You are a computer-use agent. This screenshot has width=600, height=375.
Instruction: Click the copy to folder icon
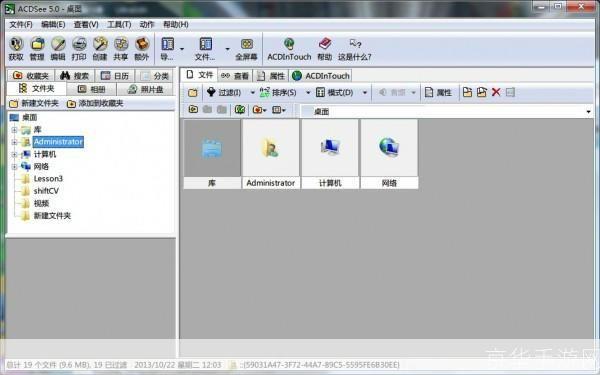pyautogui.click(x=467, y=92)
